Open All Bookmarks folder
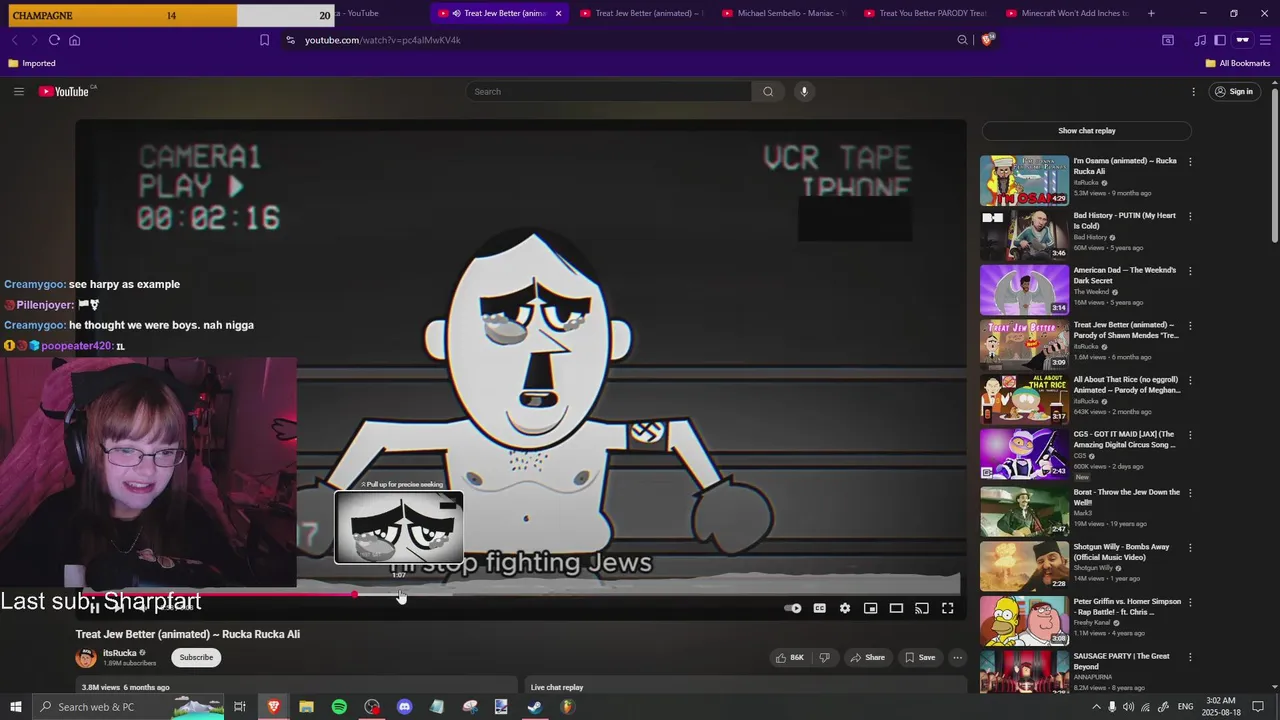 tap(1238, 63)
